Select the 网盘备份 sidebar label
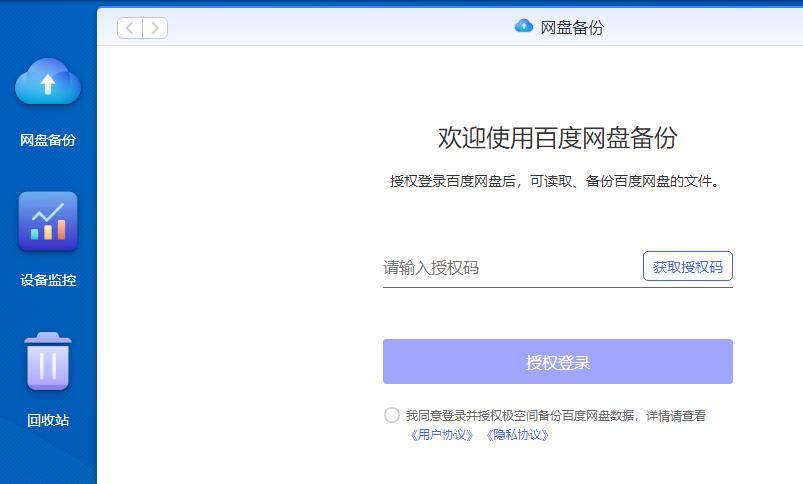Screen dimensions: 803x484 [48, 140]
